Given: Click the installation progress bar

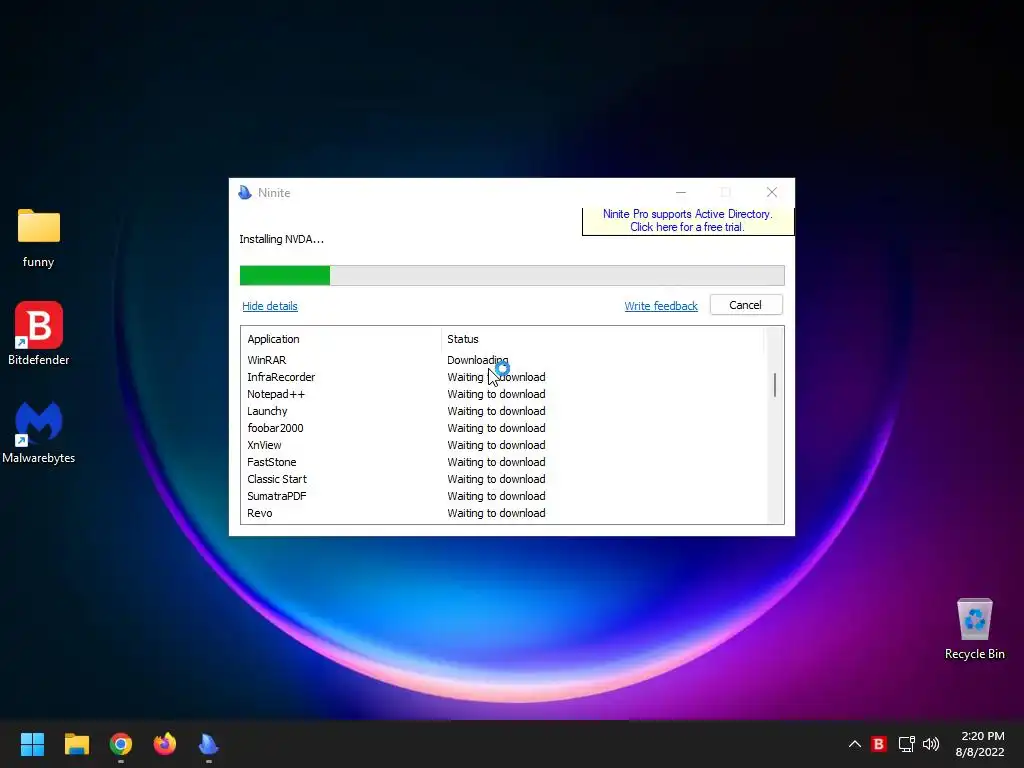Looking at the screenshot, I should click(512, 276).
